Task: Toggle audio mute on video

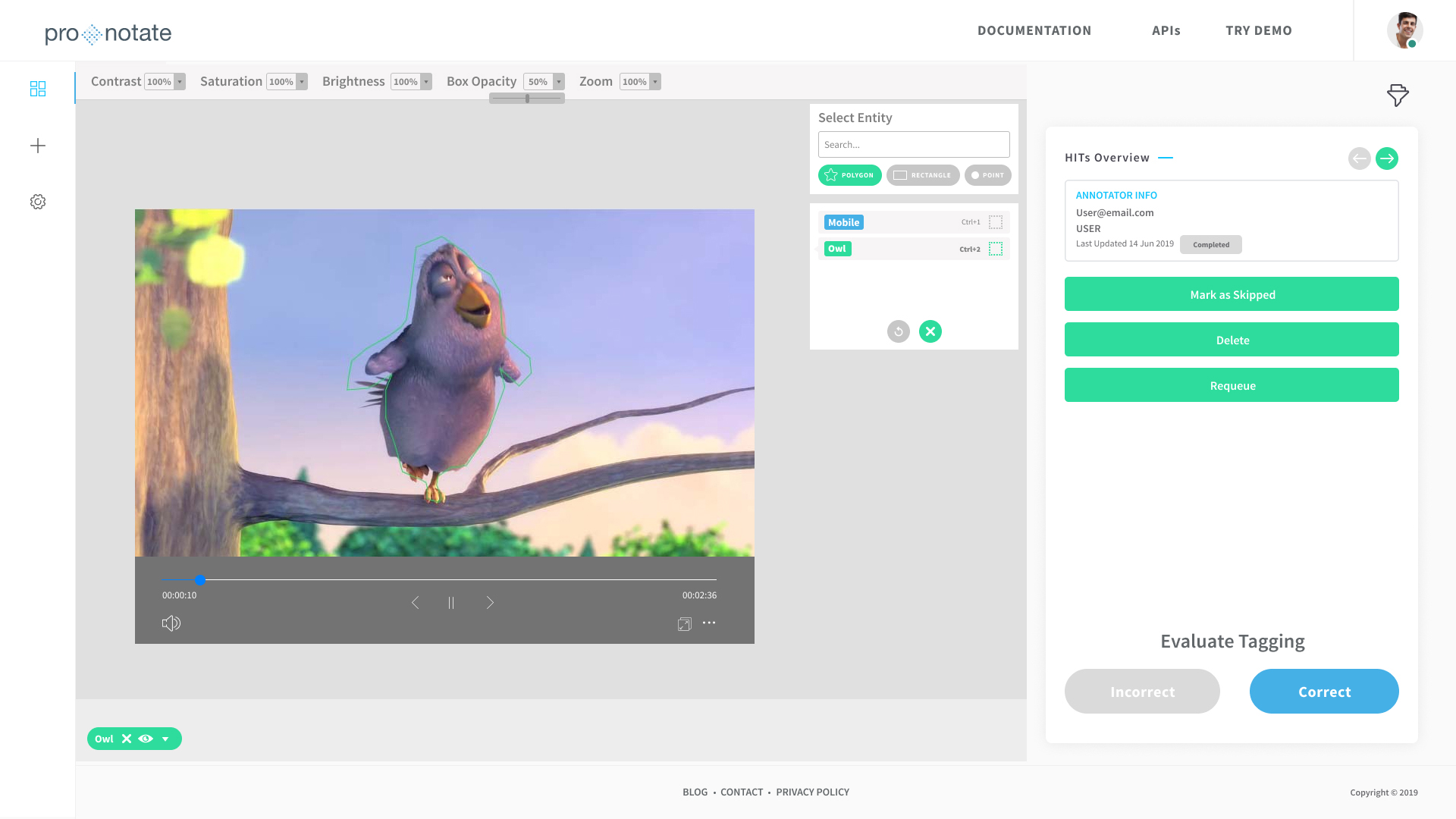Action: point(171,623)
